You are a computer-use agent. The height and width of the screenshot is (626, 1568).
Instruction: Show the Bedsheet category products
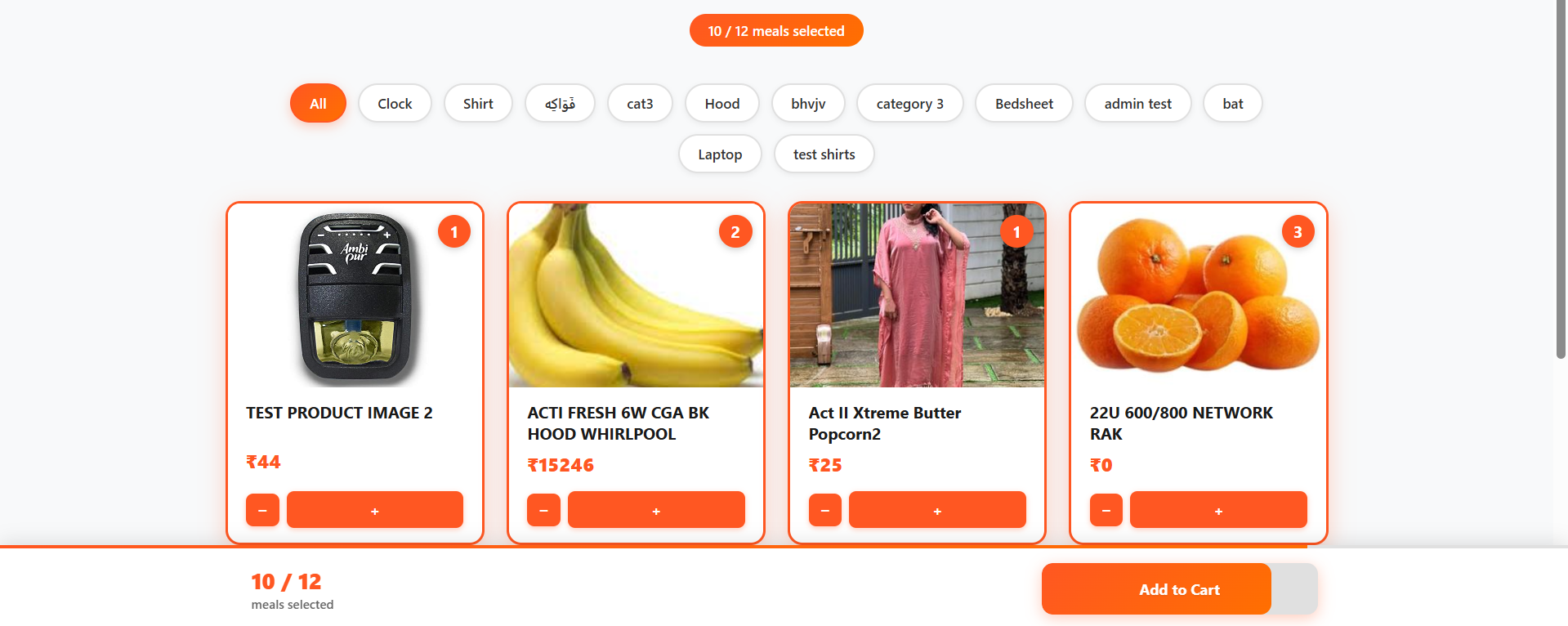(1024, 104)
